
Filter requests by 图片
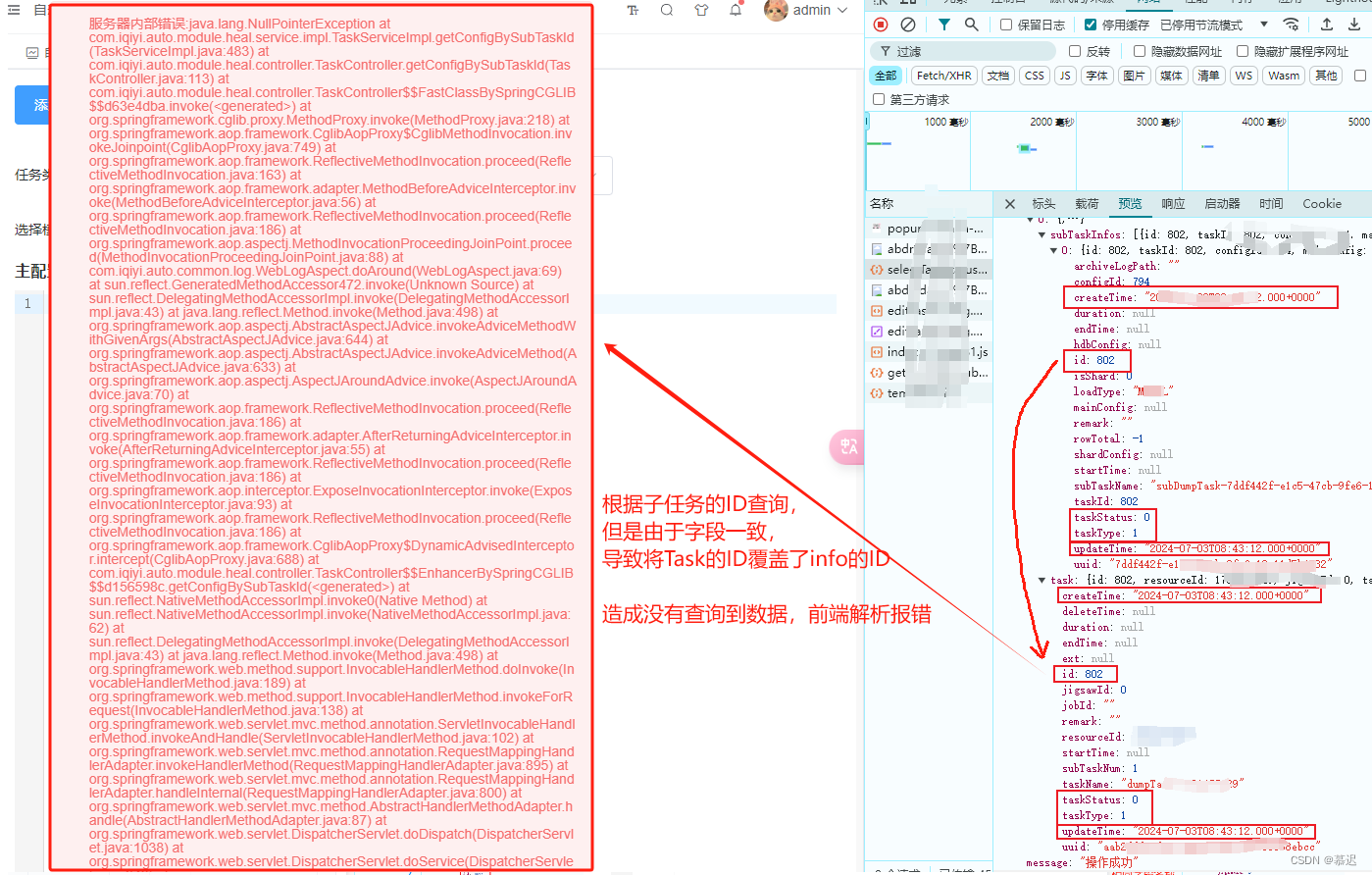tap(1135, 76)
